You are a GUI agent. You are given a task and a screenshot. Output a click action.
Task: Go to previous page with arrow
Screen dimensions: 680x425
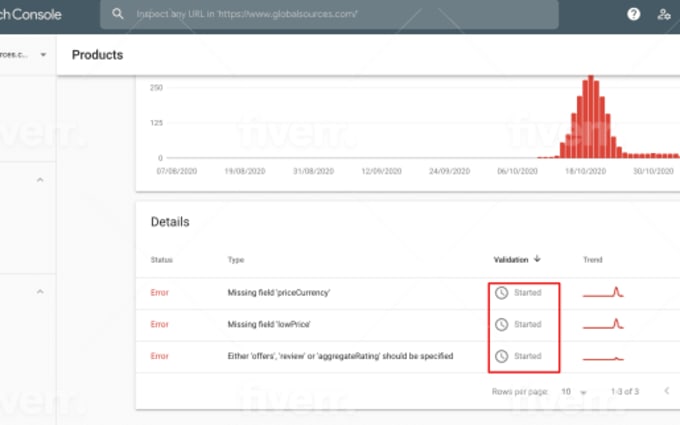667,391
